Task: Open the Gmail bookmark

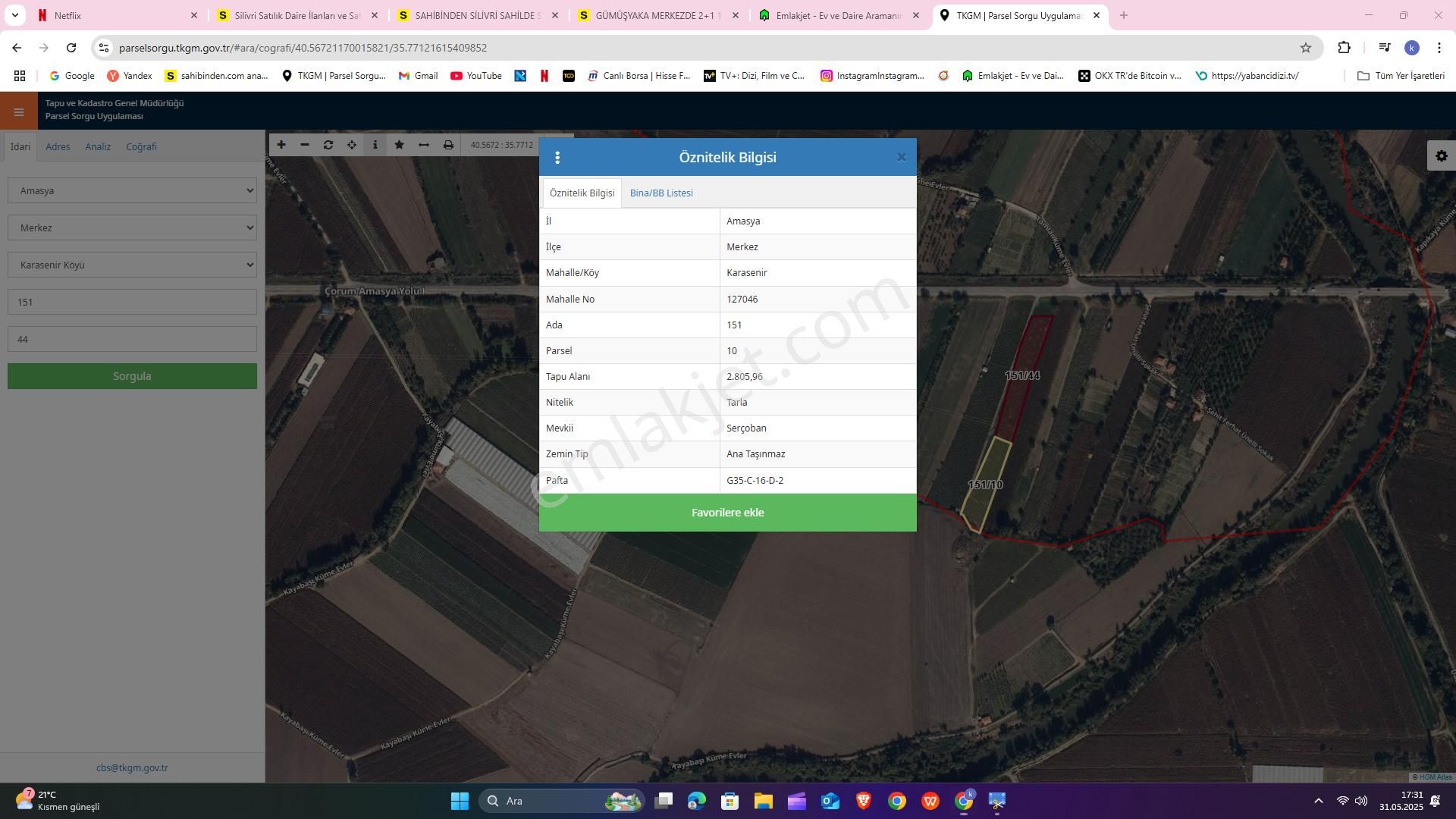Action: click(x=419, y=76)
